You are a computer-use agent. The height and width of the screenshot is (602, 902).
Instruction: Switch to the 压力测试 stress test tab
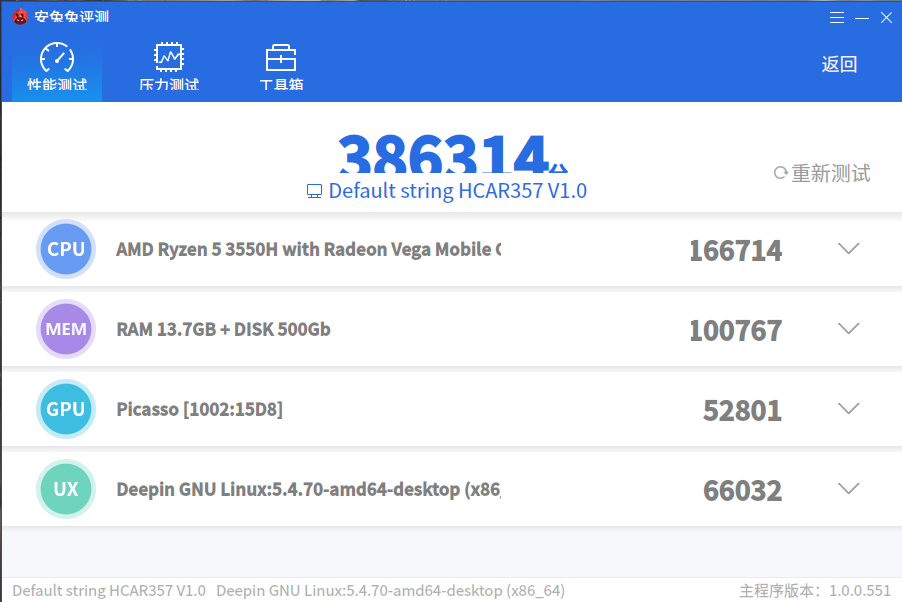point(169,66)
